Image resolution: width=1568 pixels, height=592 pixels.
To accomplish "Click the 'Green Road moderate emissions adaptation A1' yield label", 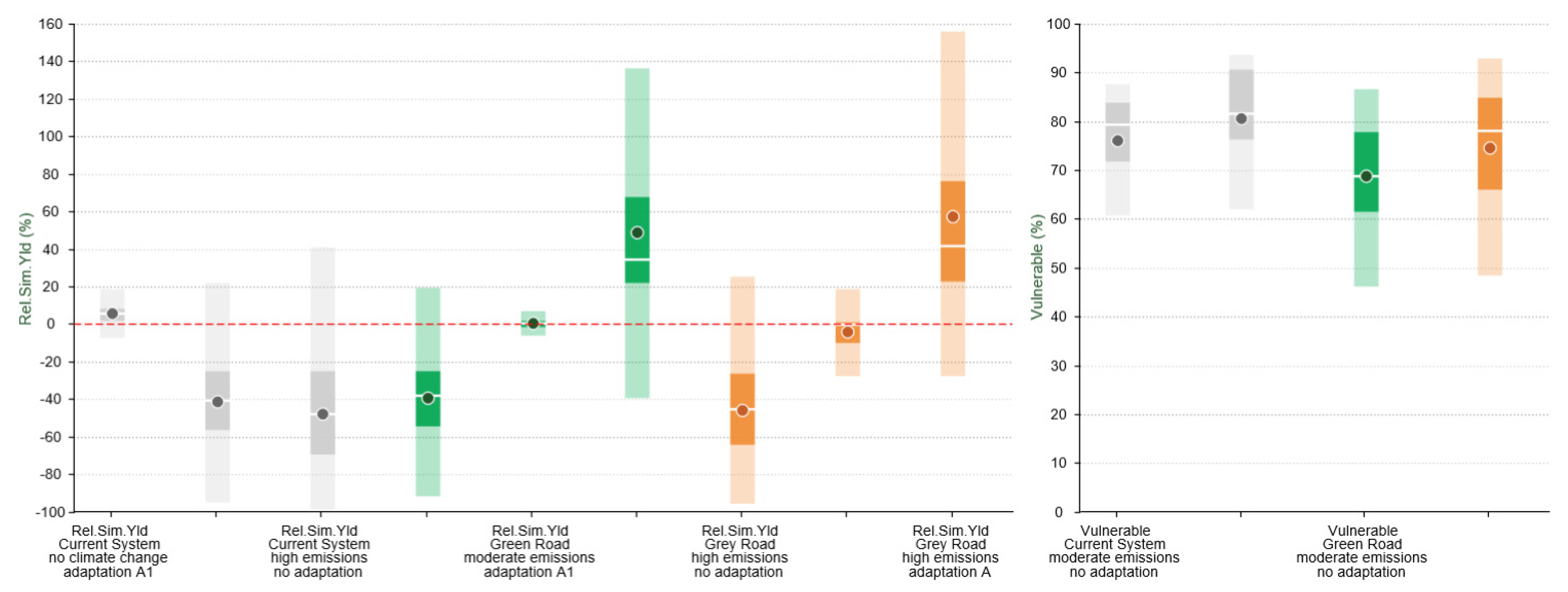I will (x=529, y=551).
